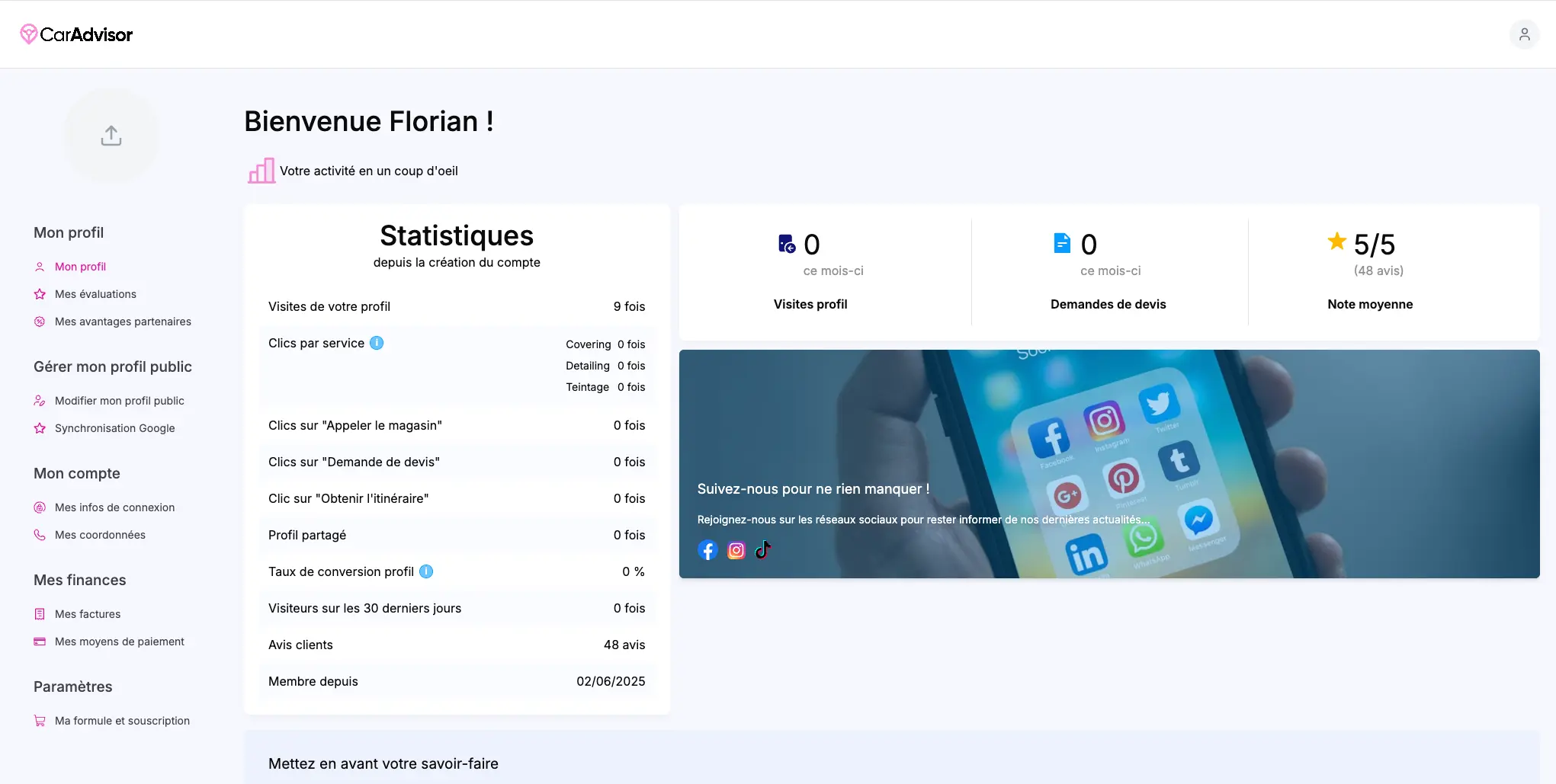
Task: Go to Mon profil in sidebar
Action: (x=80, y=267)
